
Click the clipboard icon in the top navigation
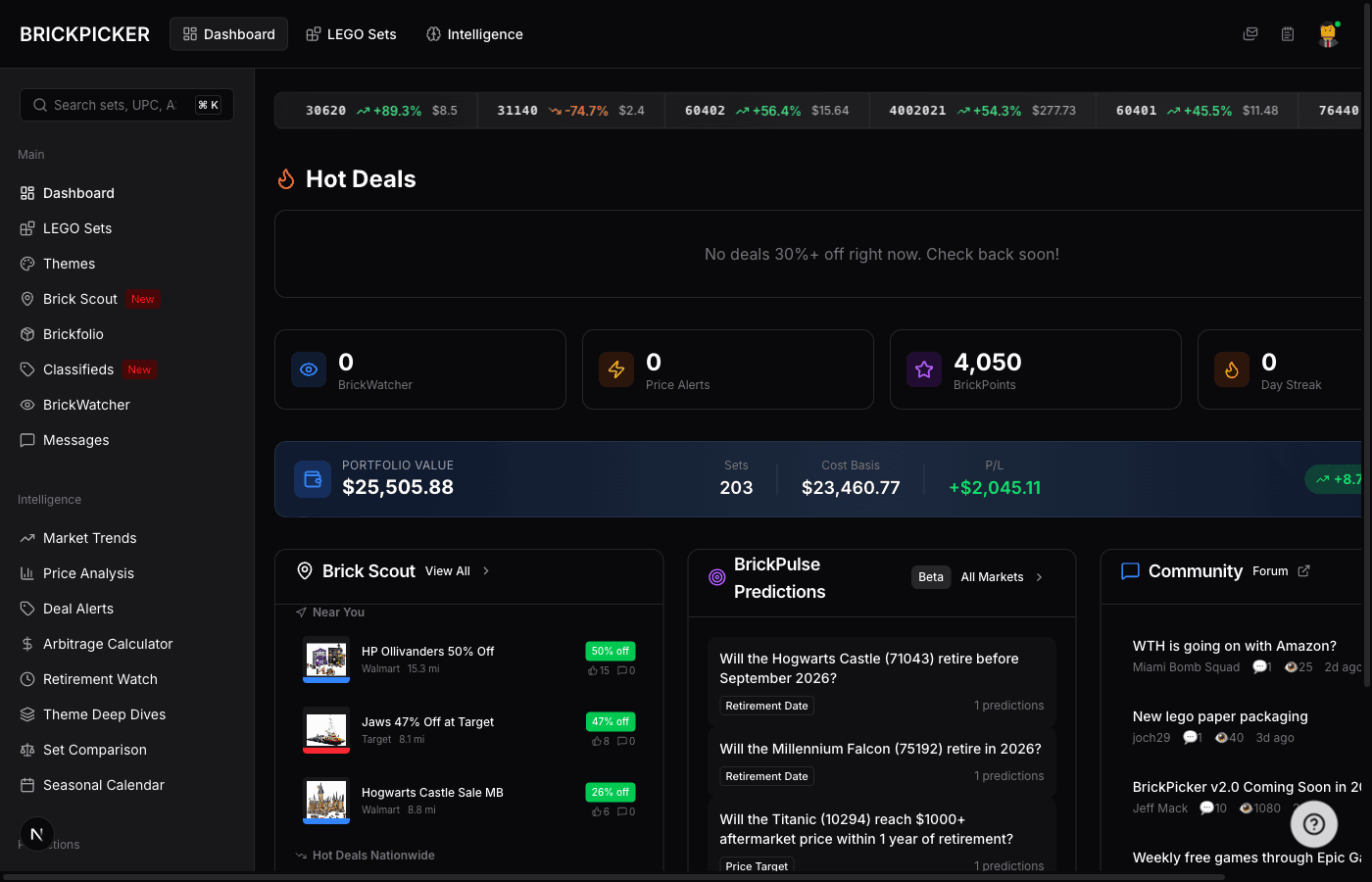point(1288,33)
